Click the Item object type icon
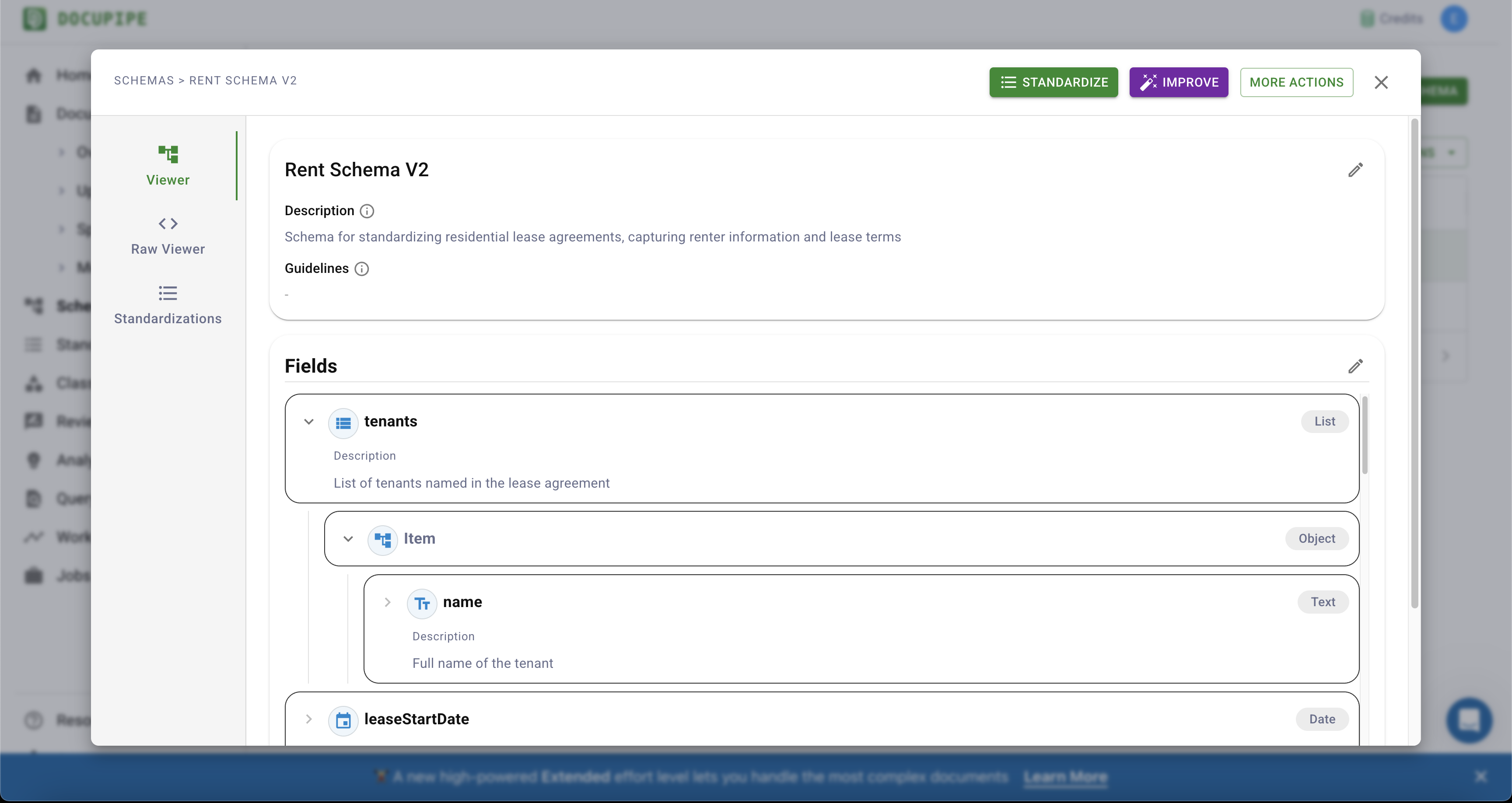The width and height of the screenshot is (1512, 803). [x=383, y=539]
